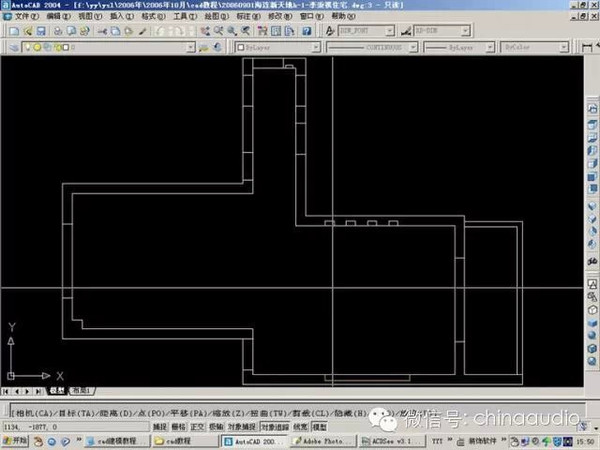The width and height of the screenshot is (600, 450).
Task: Click the command line input area
Action: [297, 413]
